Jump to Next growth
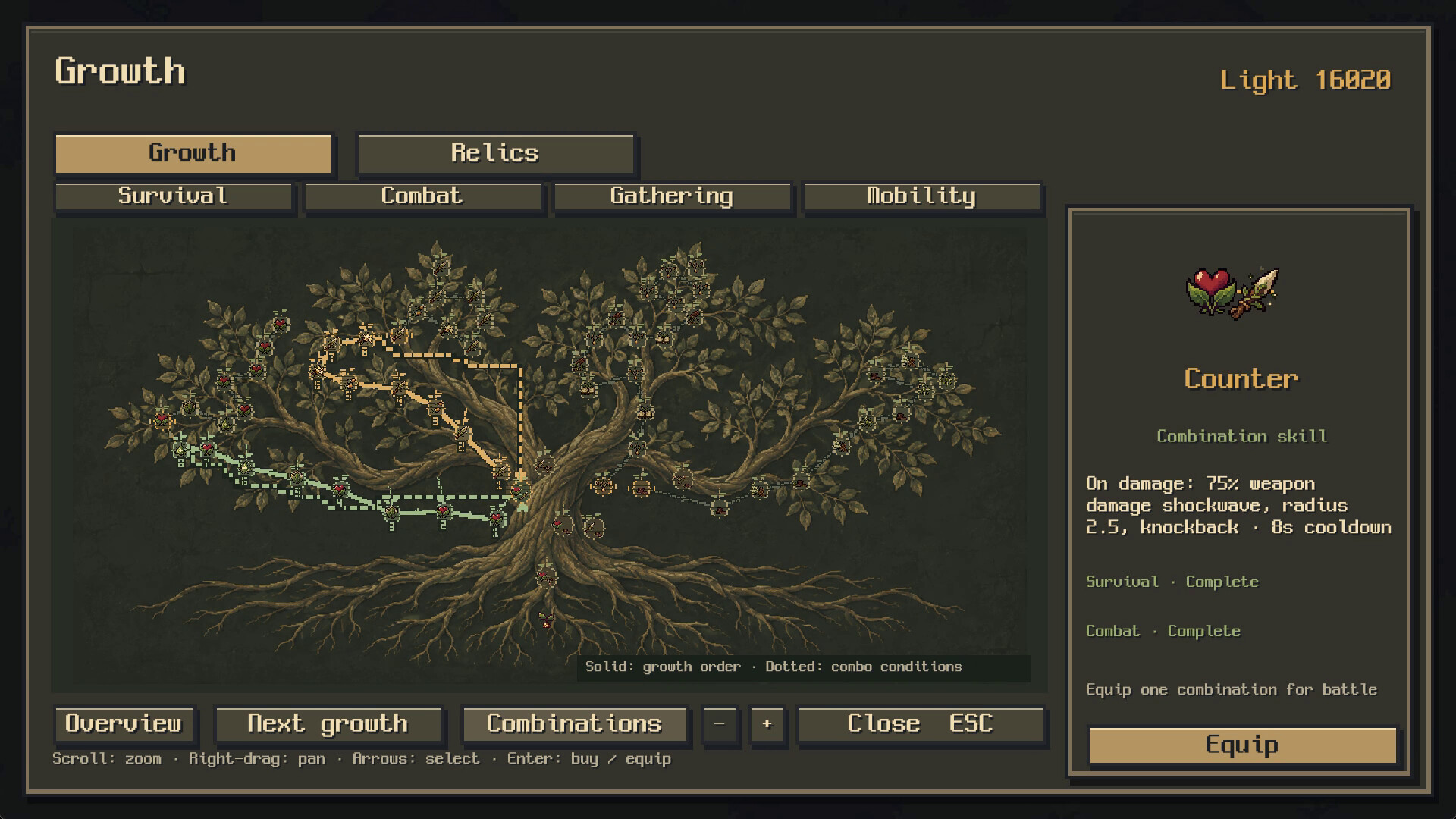1456x819 pixels. coord(328,725)
